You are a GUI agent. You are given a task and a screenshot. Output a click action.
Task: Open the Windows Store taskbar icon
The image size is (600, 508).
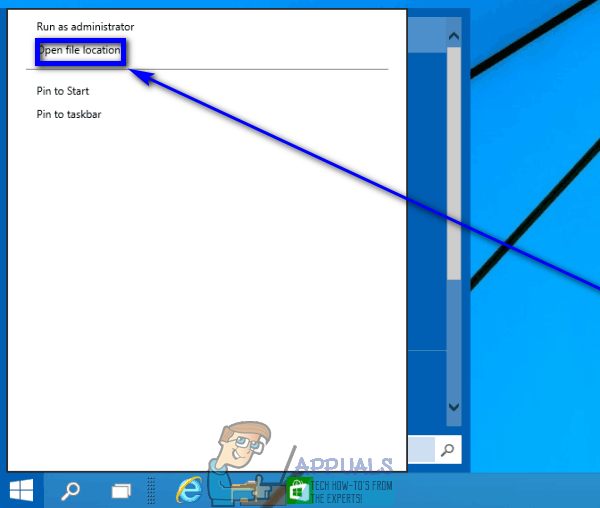(298, 491)
